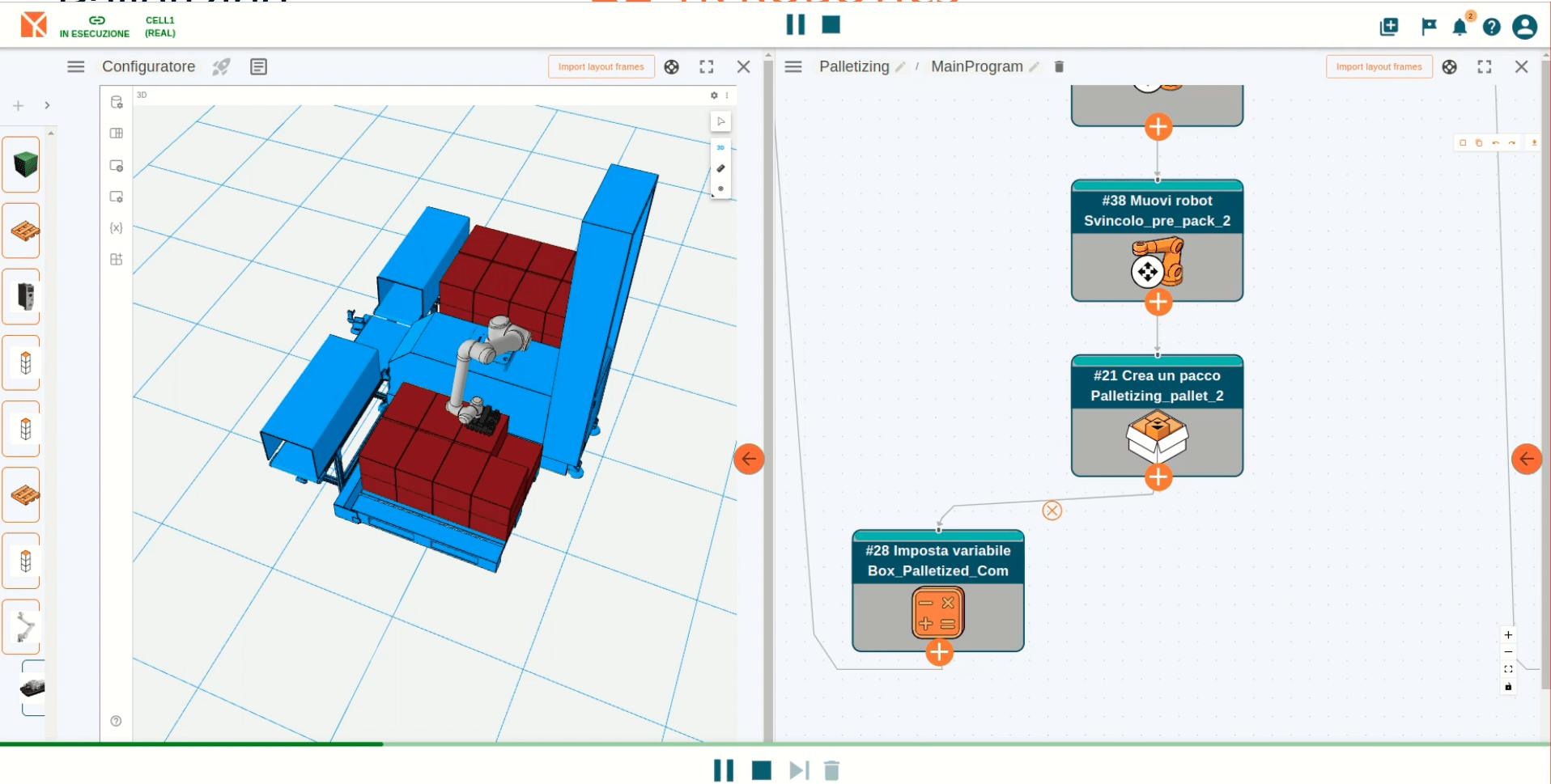Image resolution: width=1551 pixels, height=784 pixels.
Task: Remove the connection using the orange X marker
Action: pyautogui.click(x=1052, y=511)
